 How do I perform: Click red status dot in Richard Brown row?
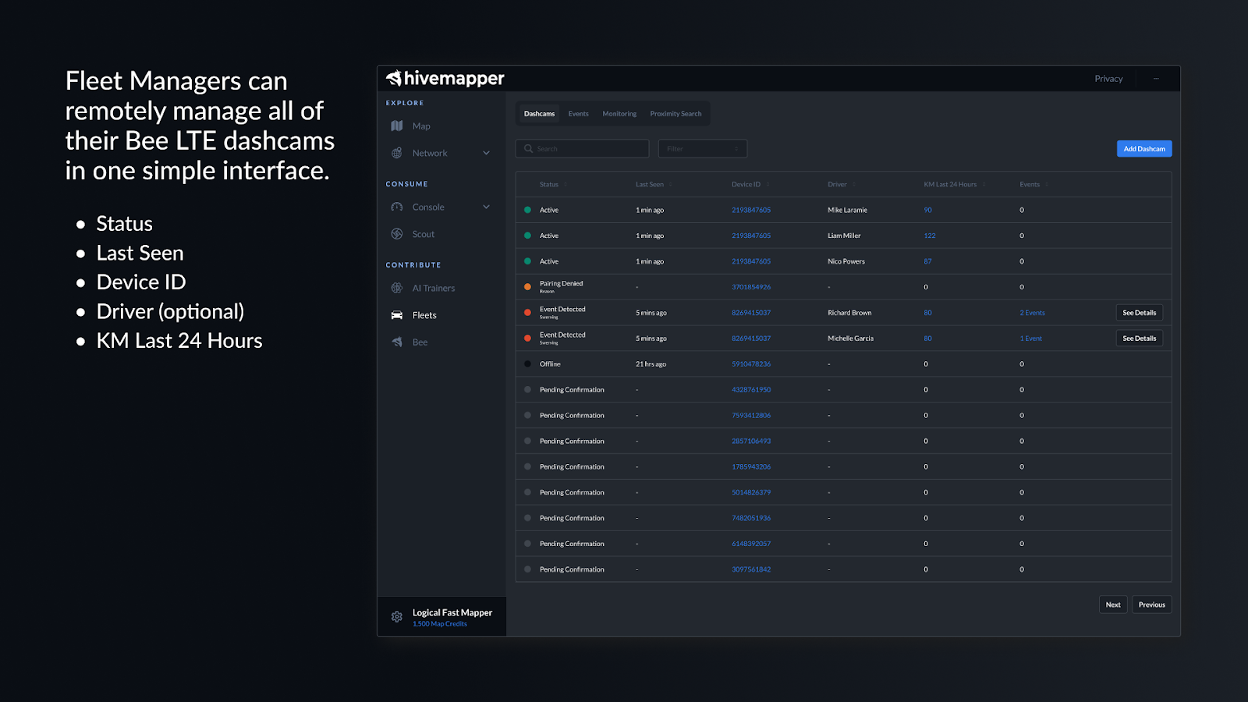click(x=527, y=313)
